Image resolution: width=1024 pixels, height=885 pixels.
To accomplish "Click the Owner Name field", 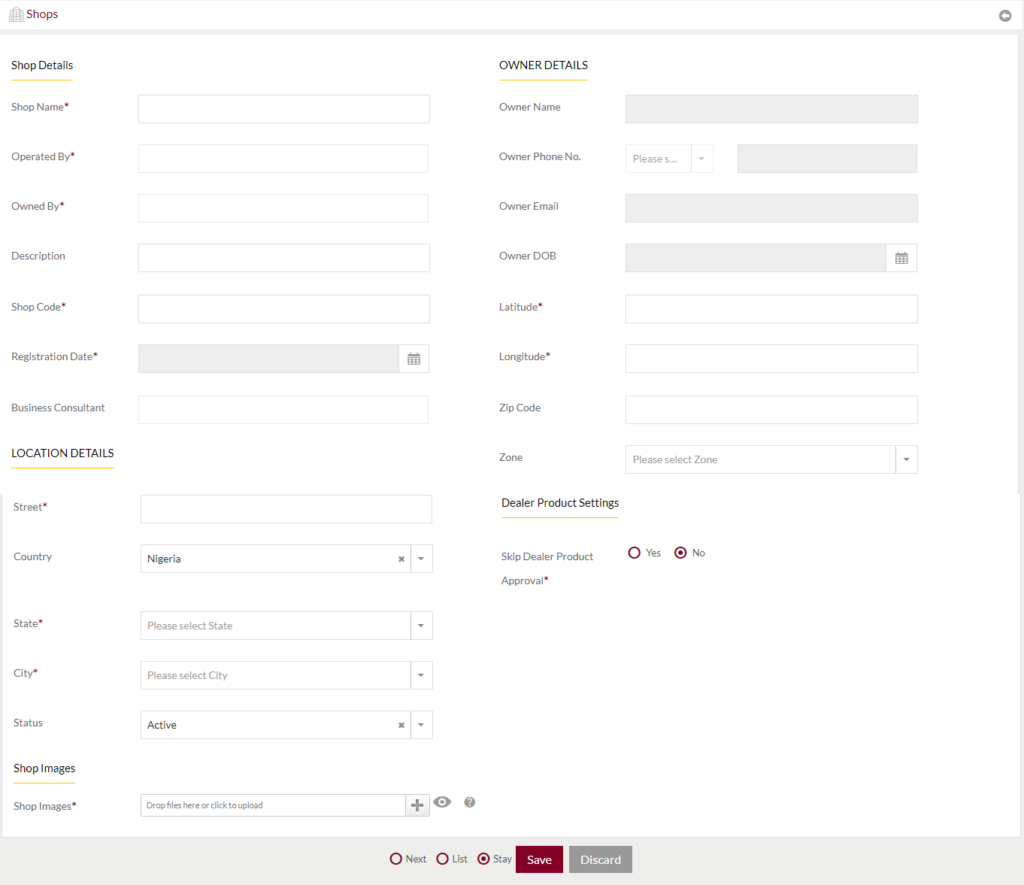I will pos(771,109).
